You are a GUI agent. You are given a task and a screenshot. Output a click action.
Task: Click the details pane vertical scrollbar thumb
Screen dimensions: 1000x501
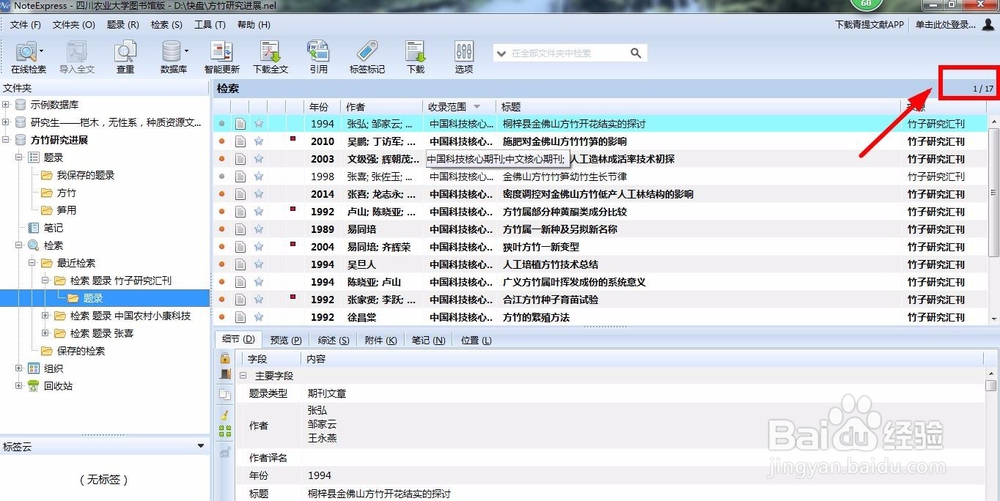point(990,385)
